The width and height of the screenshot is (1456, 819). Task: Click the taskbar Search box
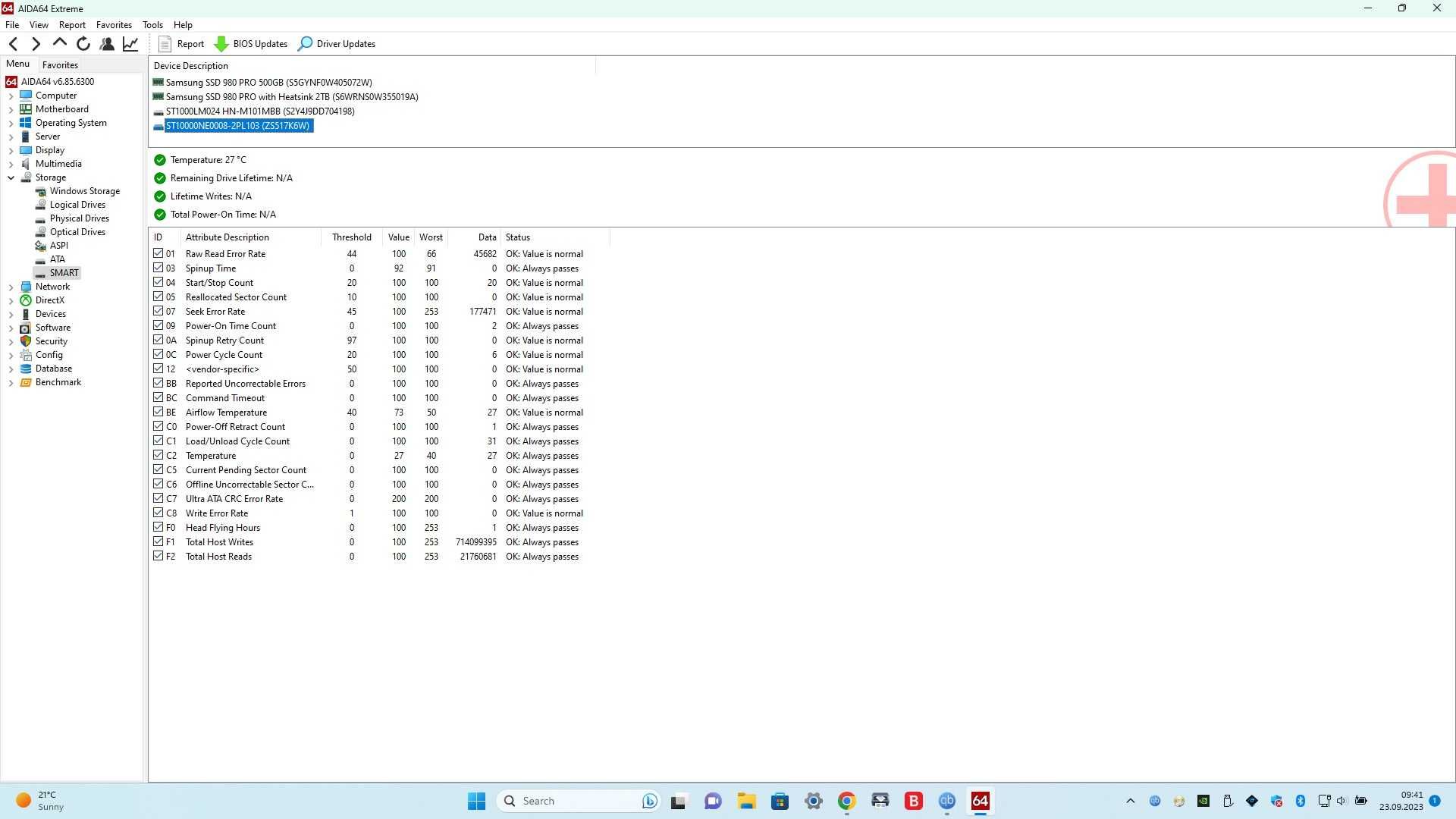[x=578, y=801]
